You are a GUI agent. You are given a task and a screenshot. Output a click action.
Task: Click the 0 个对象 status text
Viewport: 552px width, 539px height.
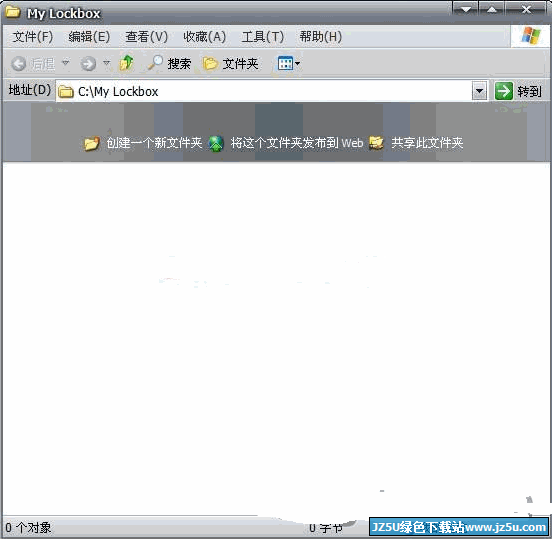pos(28,528)
